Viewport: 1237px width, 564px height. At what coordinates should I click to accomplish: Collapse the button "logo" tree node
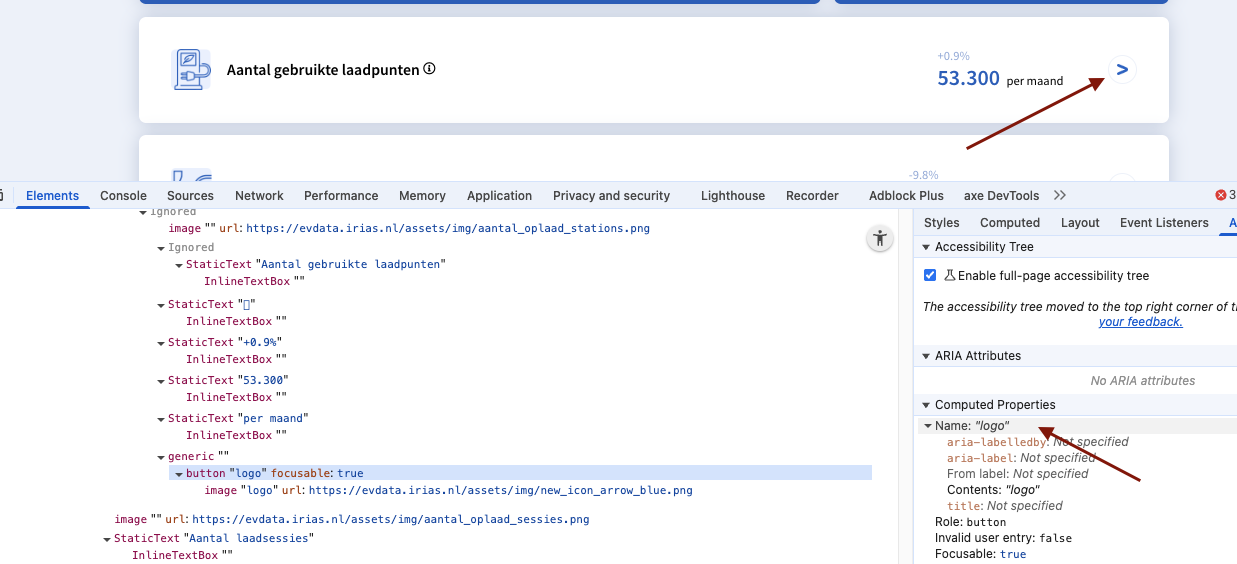pyautogui.click(x=179, y=474)
